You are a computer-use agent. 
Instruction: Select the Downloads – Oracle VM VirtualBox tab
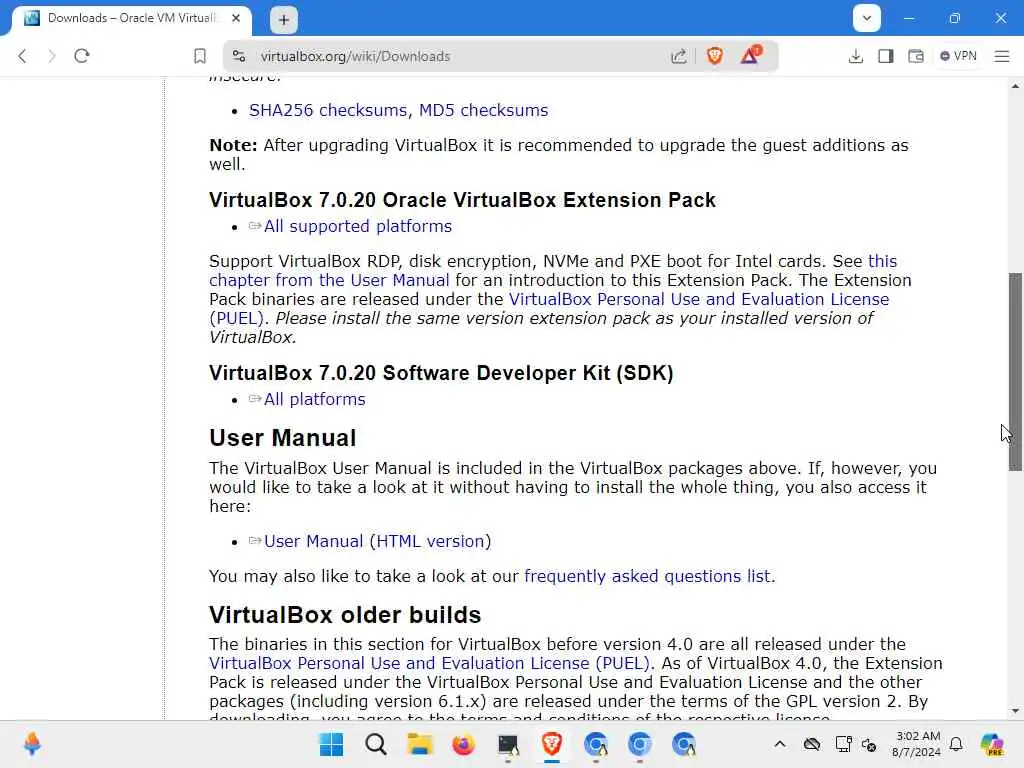pyautogui.click(x=131, y=18)
